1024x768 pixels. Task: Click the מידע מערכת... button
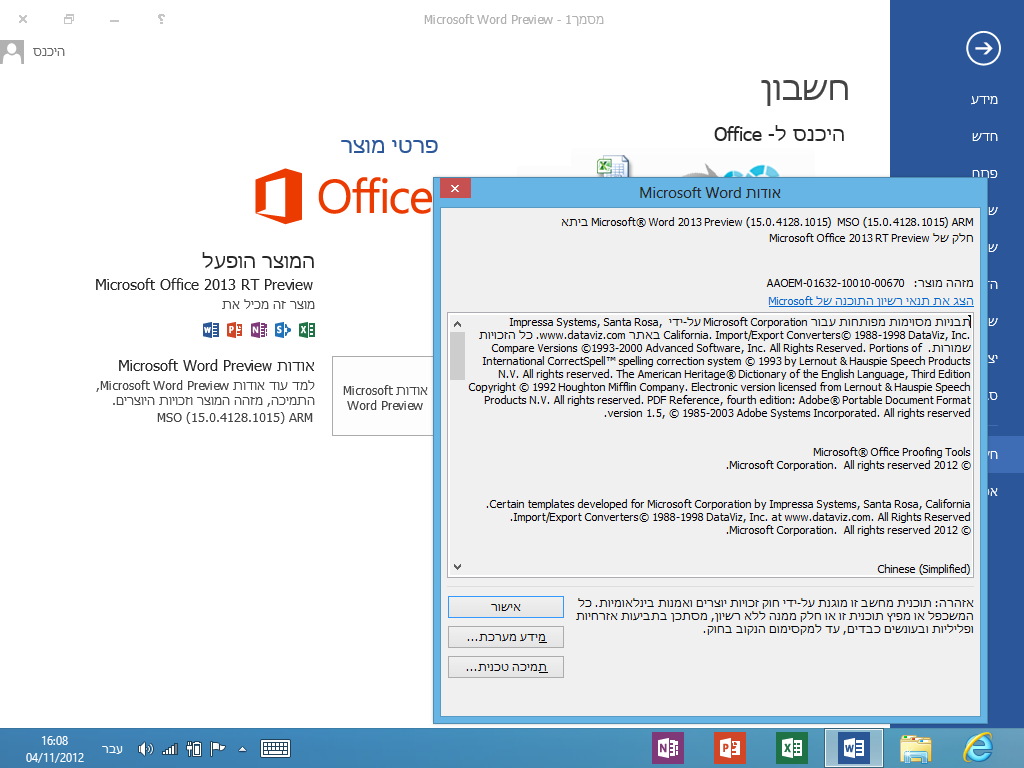[x=505, y=637]
